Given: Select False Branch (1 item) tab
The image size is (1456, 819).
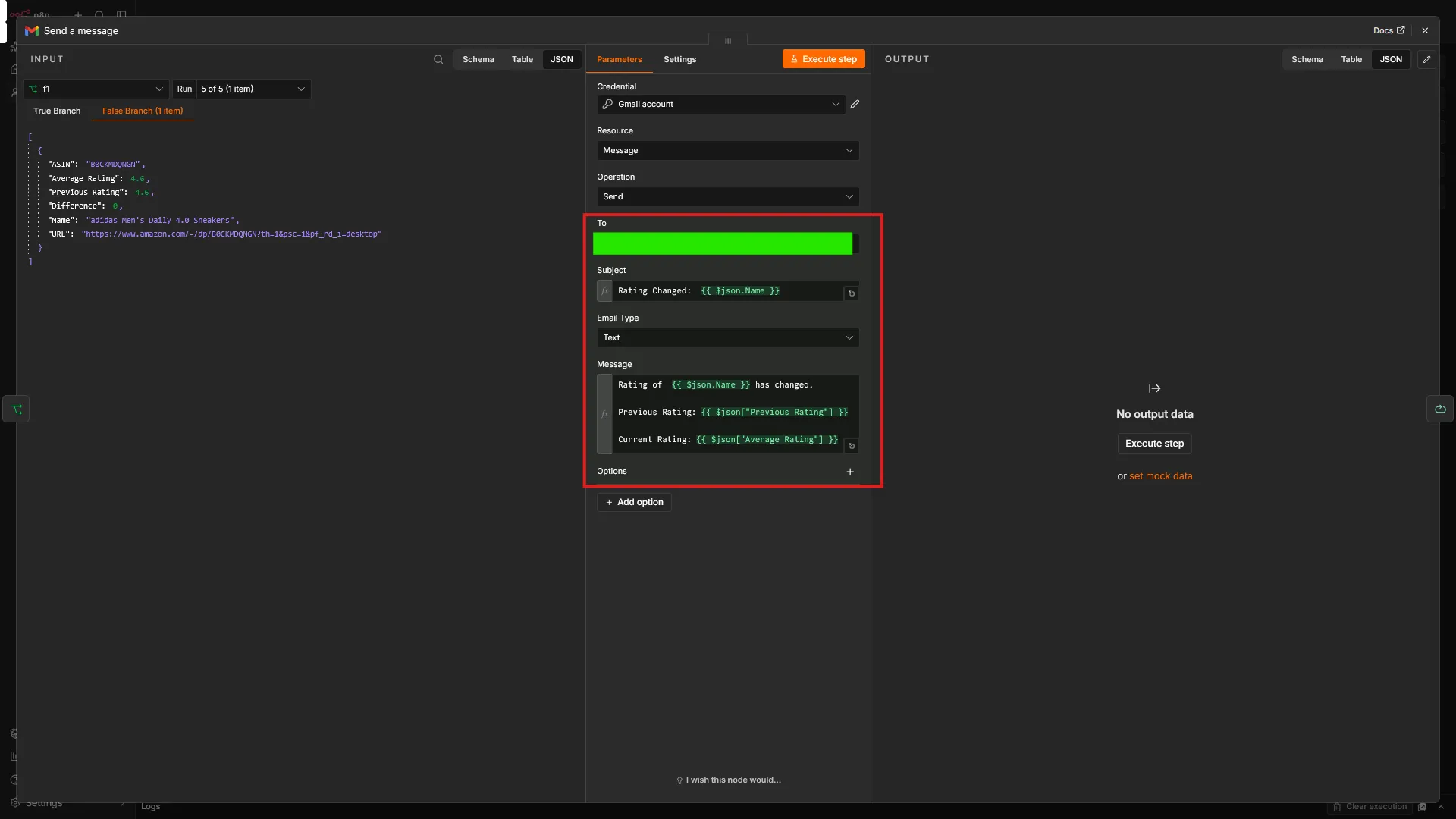Looking at the screenshot, I should tap(143, 111).
